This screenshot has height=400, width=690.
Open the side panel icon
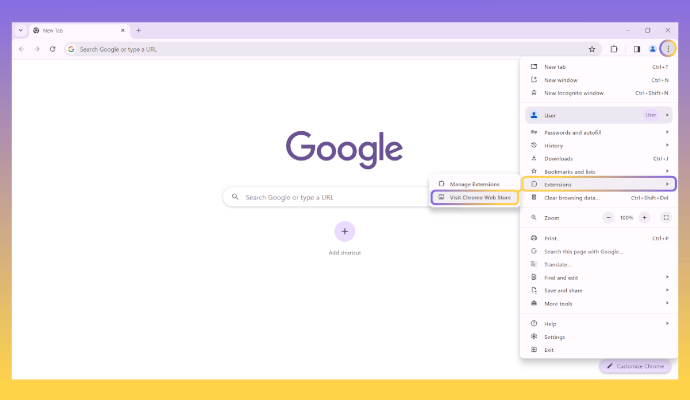point(636,48)
